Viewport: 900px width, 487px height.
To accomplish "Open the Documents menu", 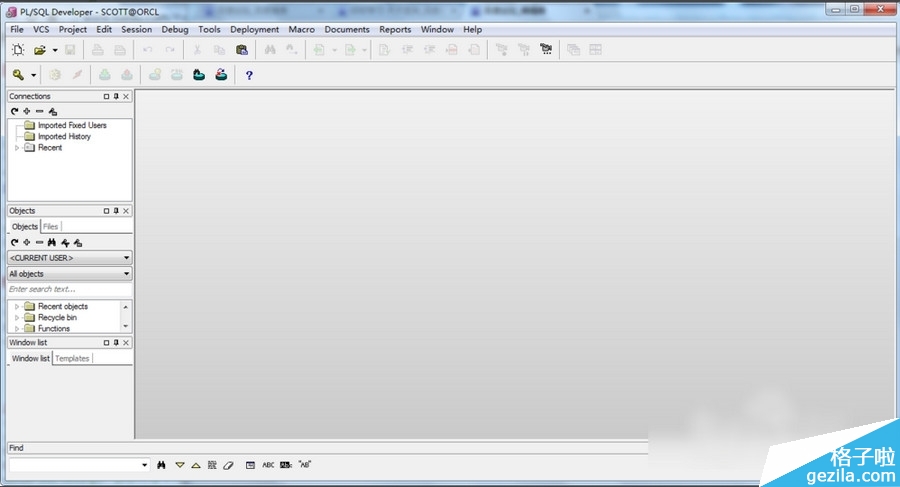I will (347, 29).
